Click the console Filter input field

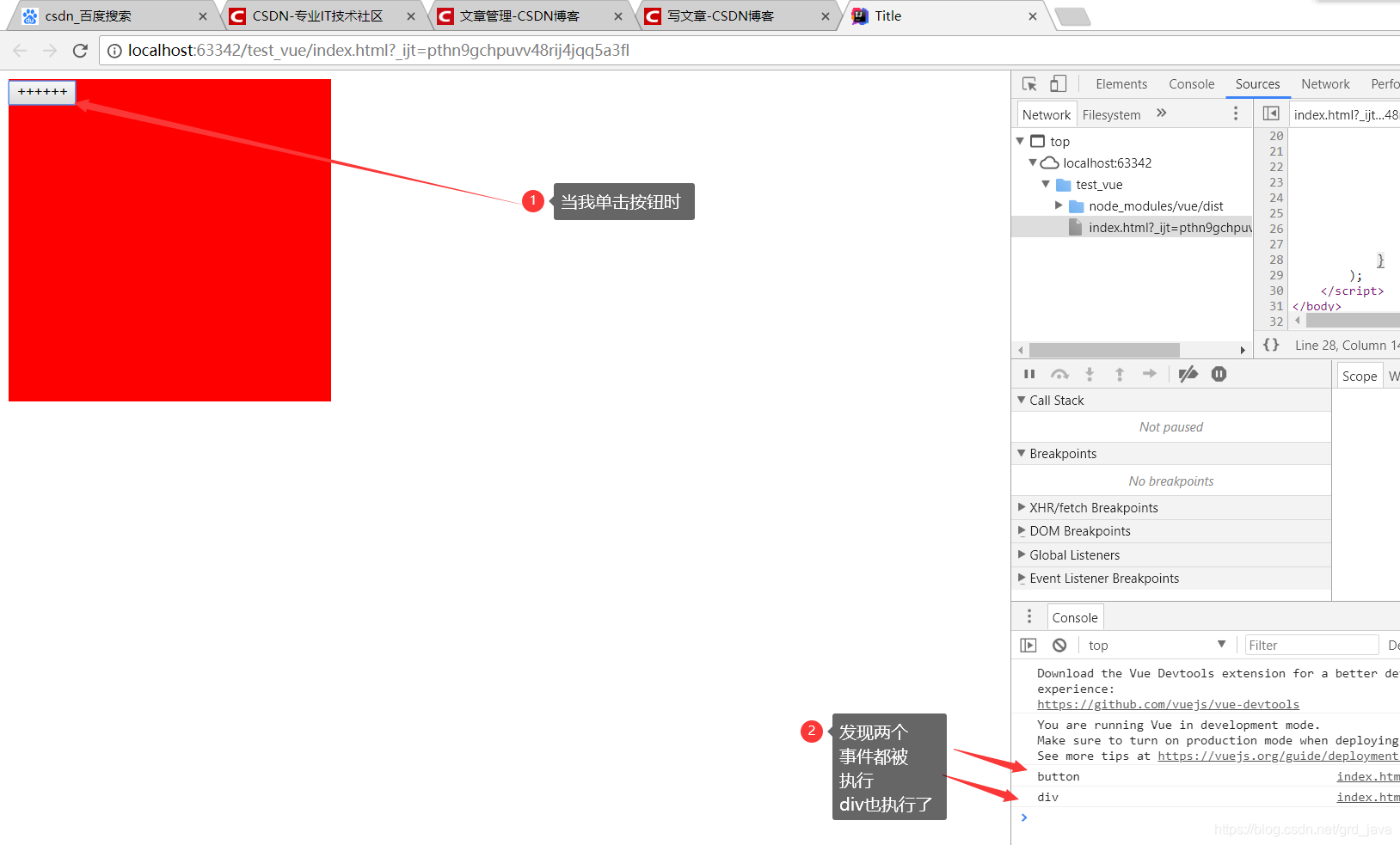1311,645
